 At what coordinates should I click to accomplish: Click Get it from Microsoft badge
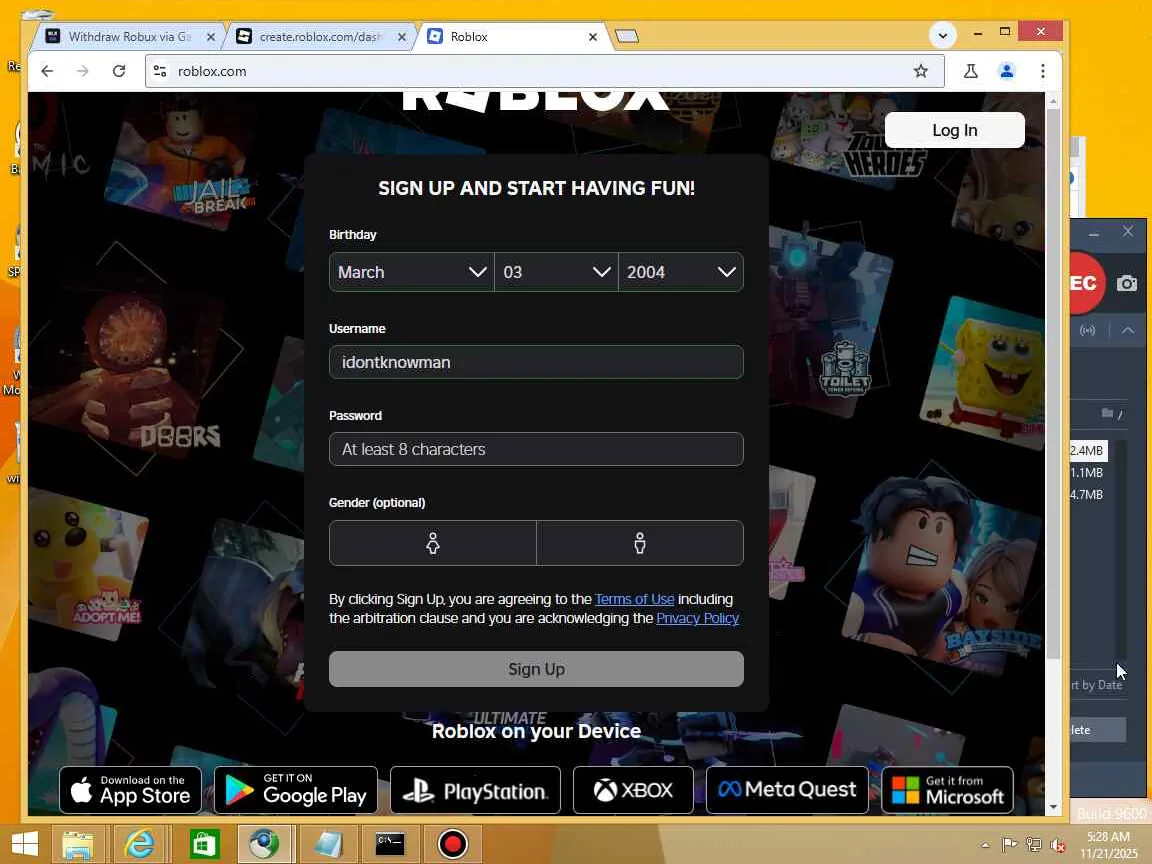(947, 790)
